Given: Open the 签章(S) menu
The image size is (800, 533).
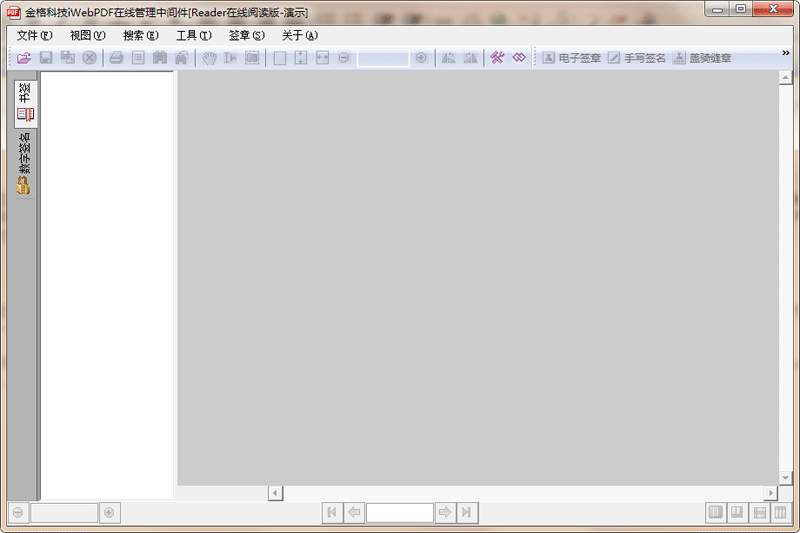Looking at the screenshot, I should pos(247,35).
